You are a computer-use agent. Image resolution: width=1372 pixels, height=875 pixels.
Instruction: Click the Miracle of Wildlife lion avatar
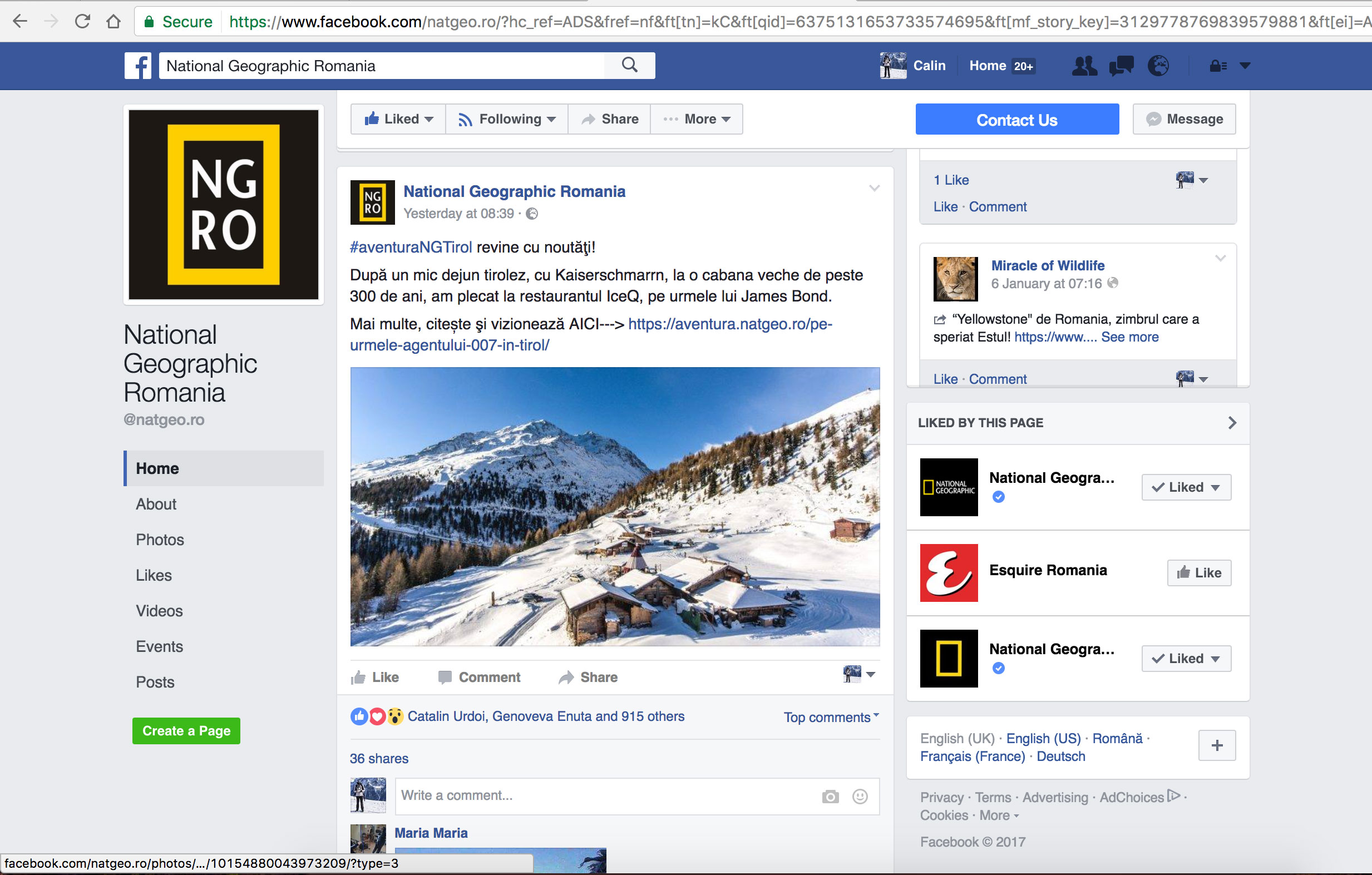[955, 279]
